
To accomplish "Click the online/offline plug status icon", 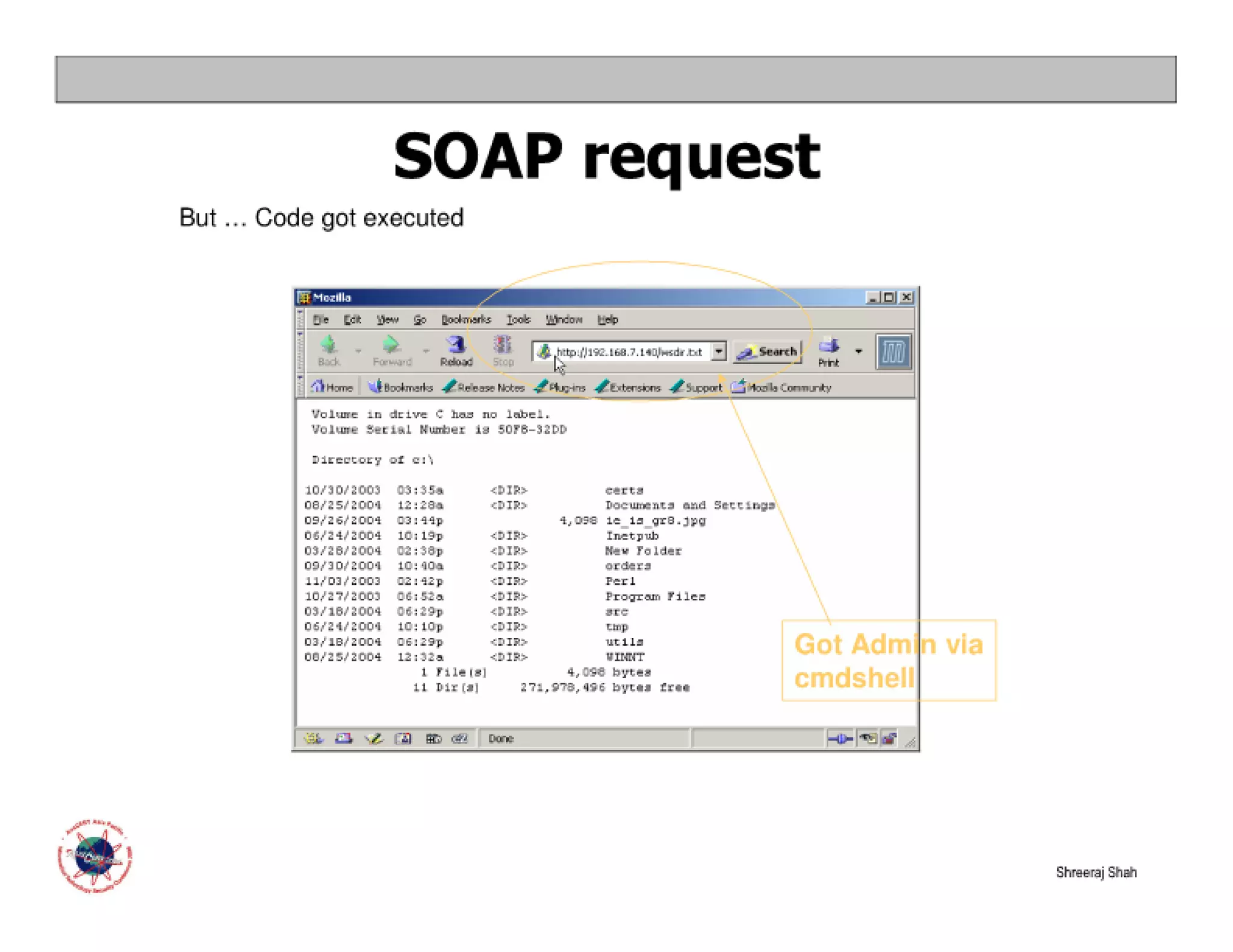I will coord(840,738).
